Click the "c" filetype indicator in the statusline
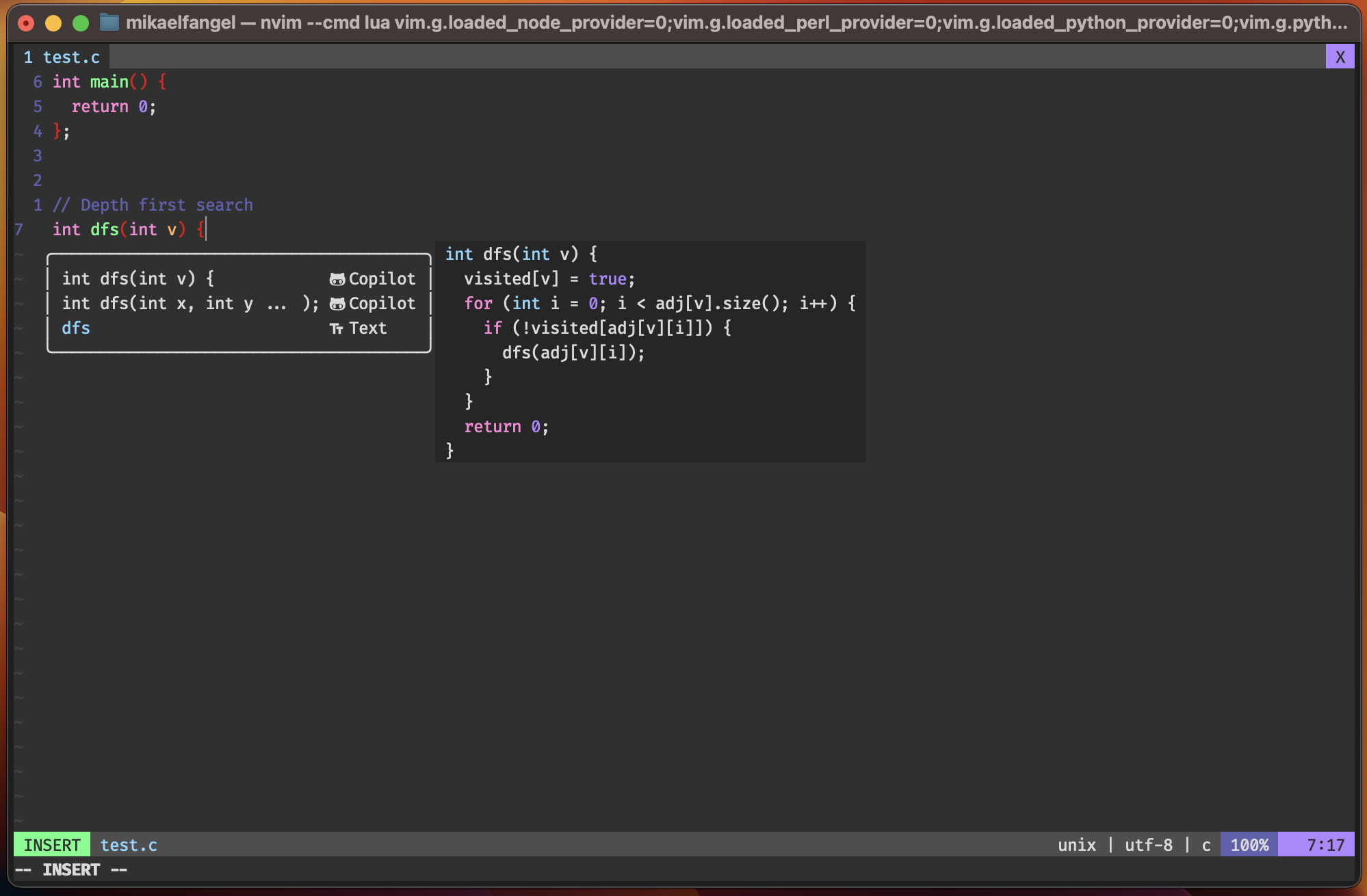 click(1206, 845)
